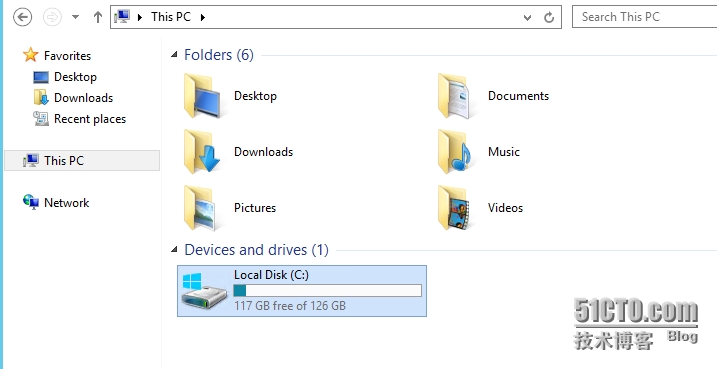This screenshot has width=717, height=369.
Task: Click the Forward arrow navigation button
Action: (x=52, y=17)
